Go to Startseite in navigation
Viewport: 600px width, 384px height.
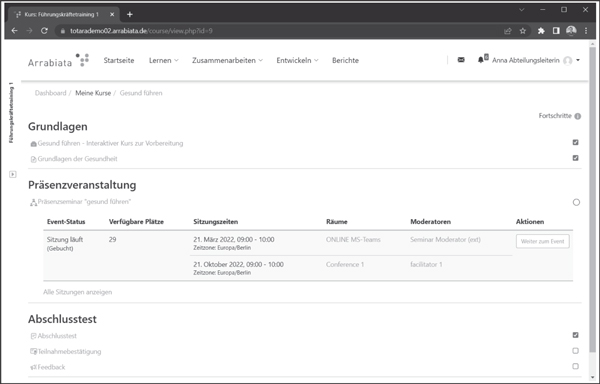119,60
